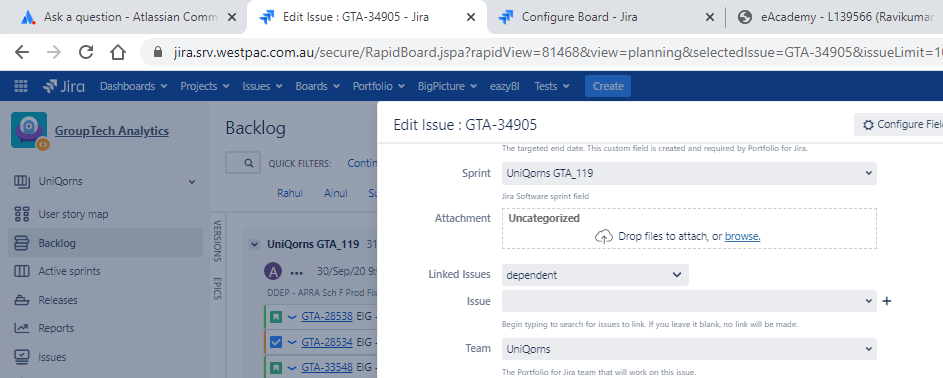The height and width of the screenshot is (378, 943).
Task: Expand the EPICS vertical panel
Action: click(x=218, y=288)
